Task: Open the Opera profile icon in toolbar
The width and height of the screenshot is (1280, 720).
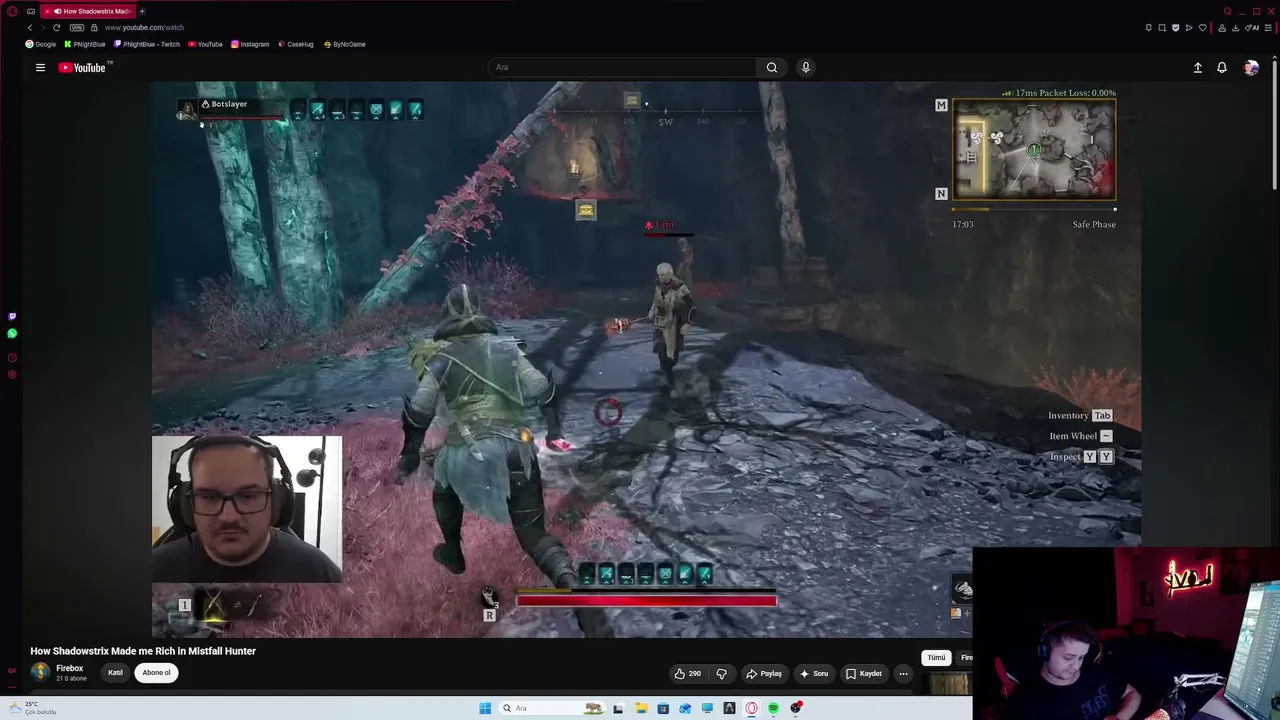Action: pyautogui.click(x=1222, y=28)
